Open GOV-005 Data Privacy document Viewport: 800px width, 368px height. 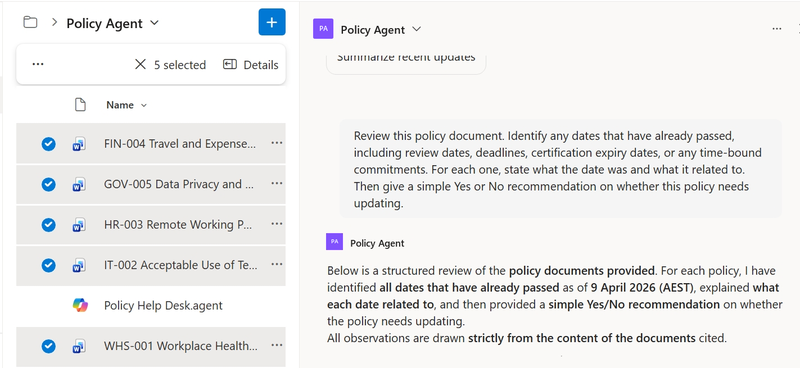[179, 184]
